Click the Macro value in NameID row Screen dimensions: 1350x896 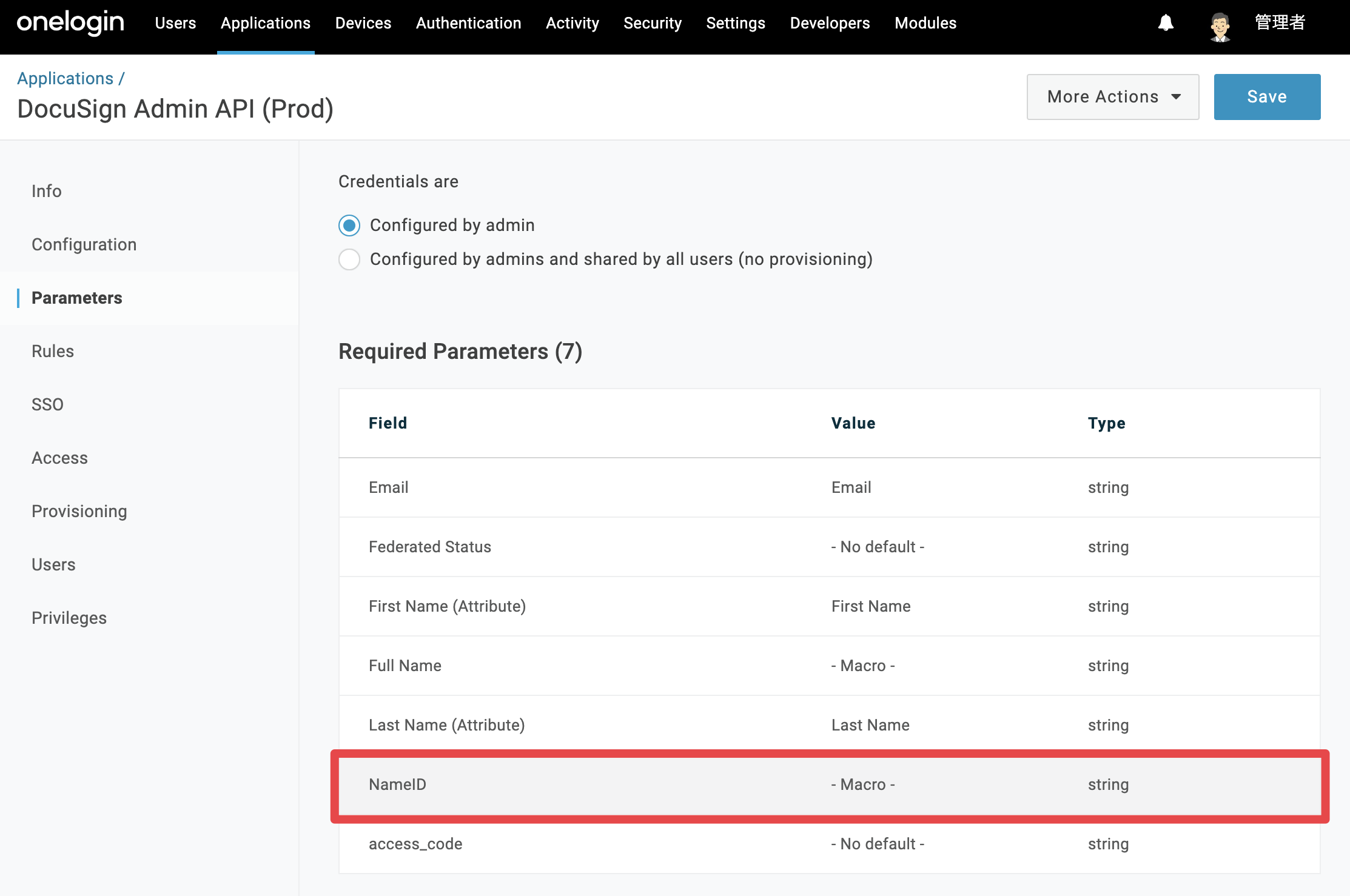coord(863,785)
